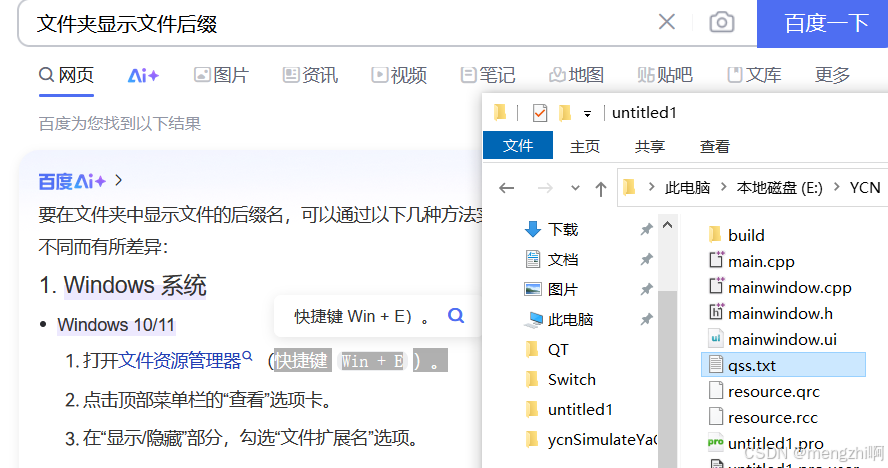
Task: Click 本地磁盘 (E:) breadcrumb
Action: [779, 188]
